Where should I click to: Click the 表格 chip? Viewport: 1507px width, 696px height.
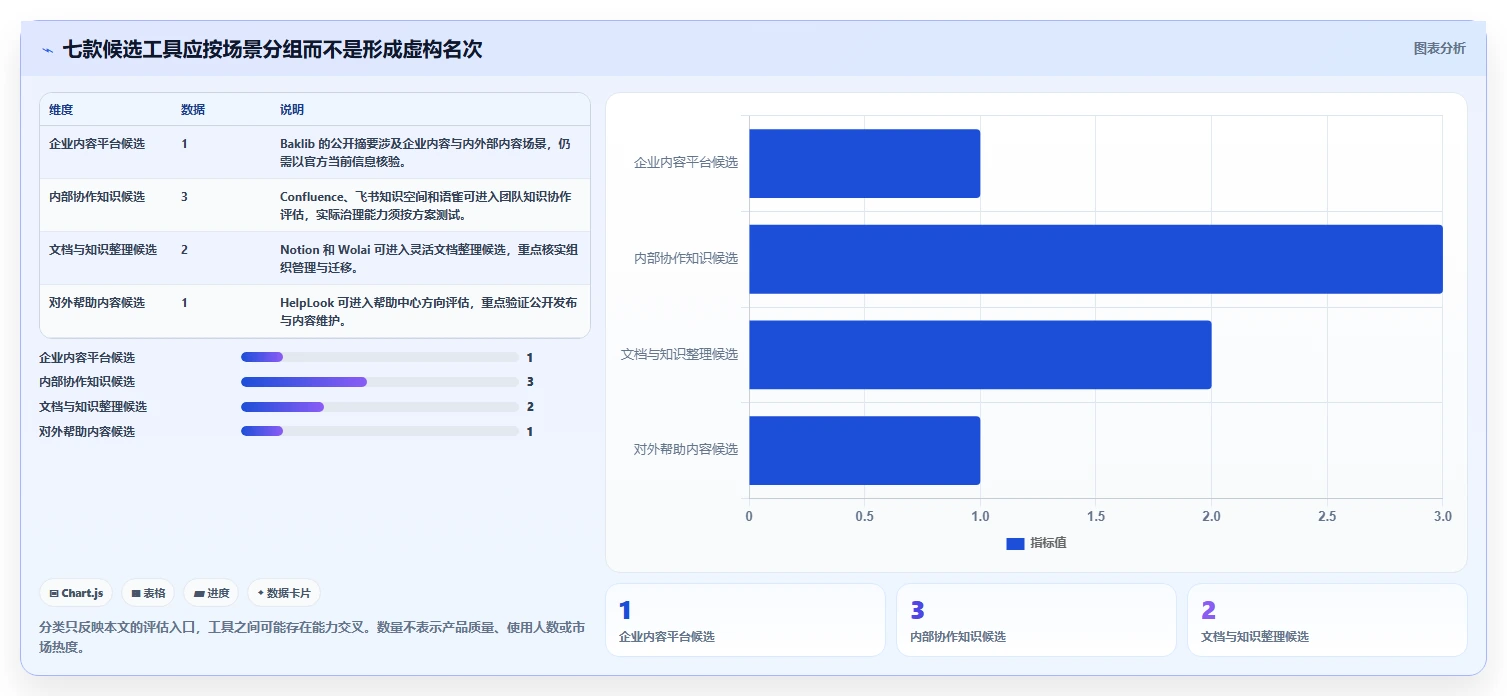(148, 593)
